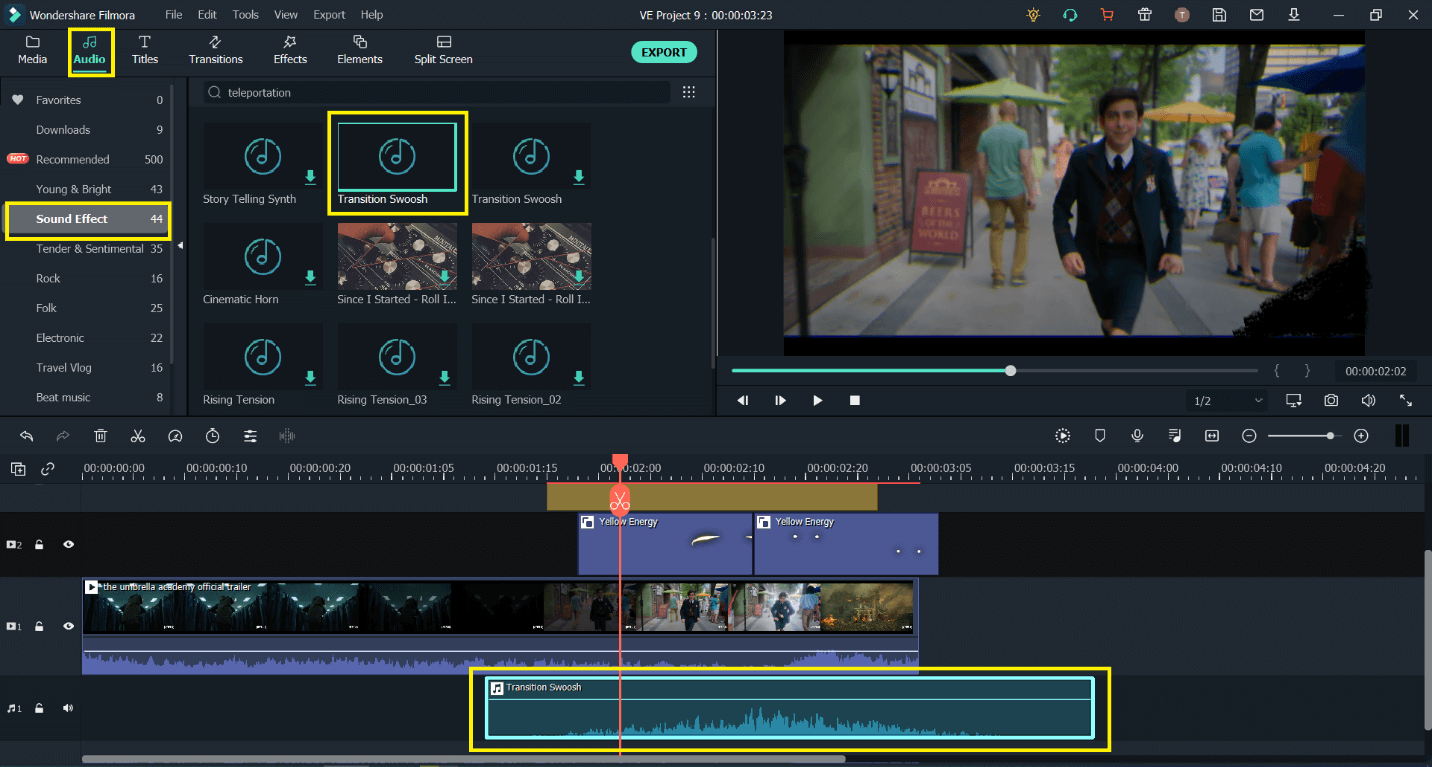Screen dimensions: 1432x767
Task: Toggle lock on video track 1
Action: tap(39, 626)
